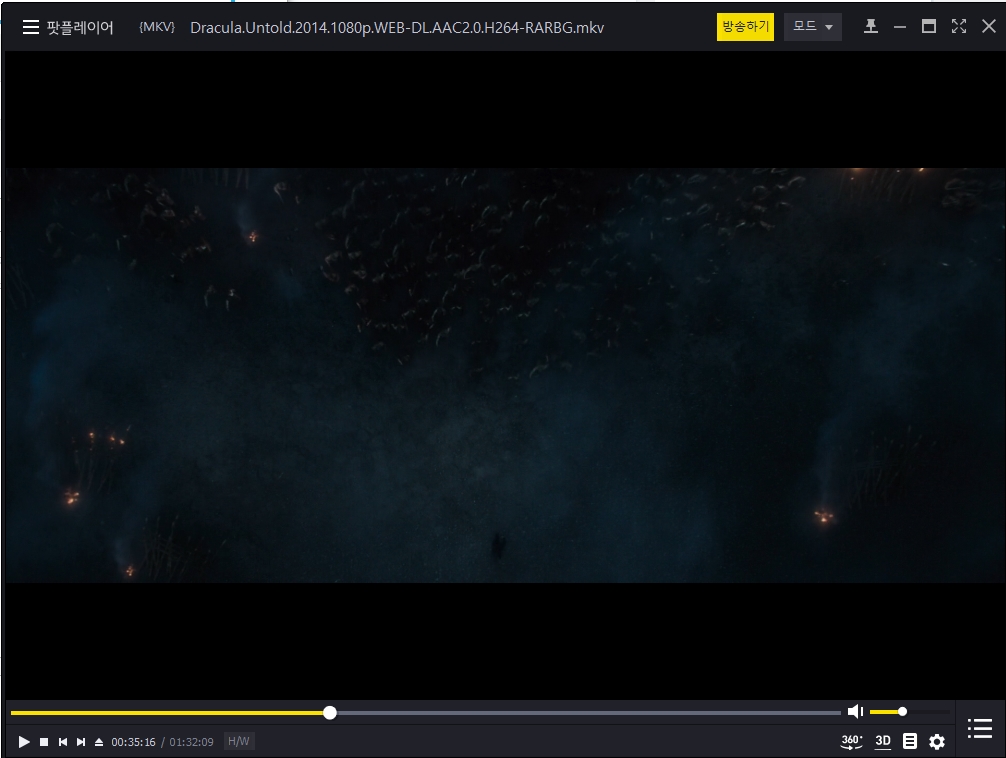Toggle the pin always-on-top icon
Screen dimensions: 1006x758
(x=871, y=26)
